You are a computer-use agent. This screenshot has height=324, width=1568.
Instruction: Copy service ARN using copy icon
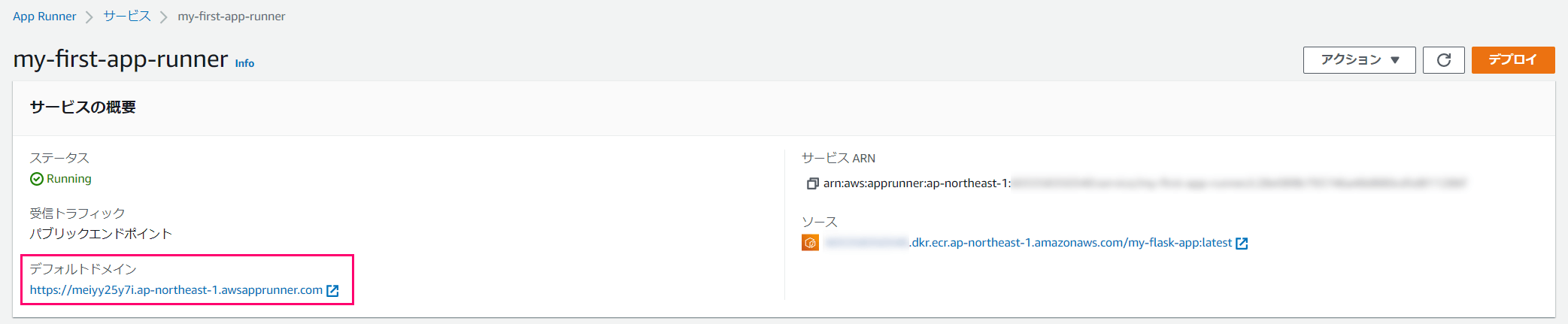(812, 183)
